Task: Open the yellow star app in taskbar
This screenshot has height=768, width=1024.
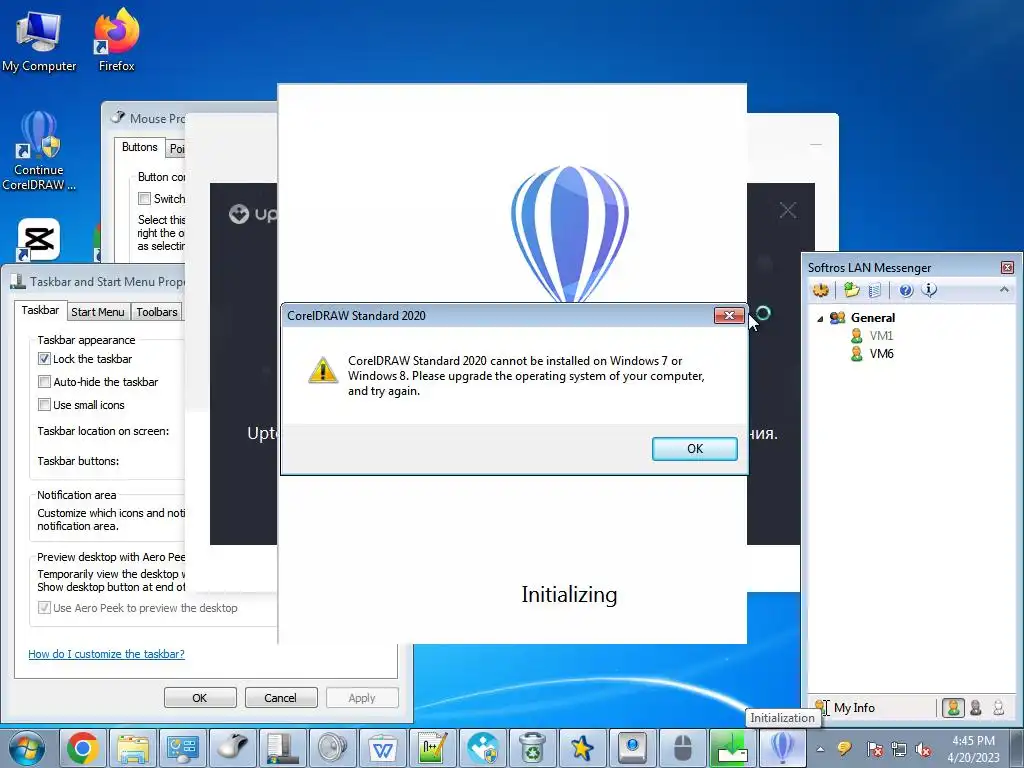Action: pos(582,748)
